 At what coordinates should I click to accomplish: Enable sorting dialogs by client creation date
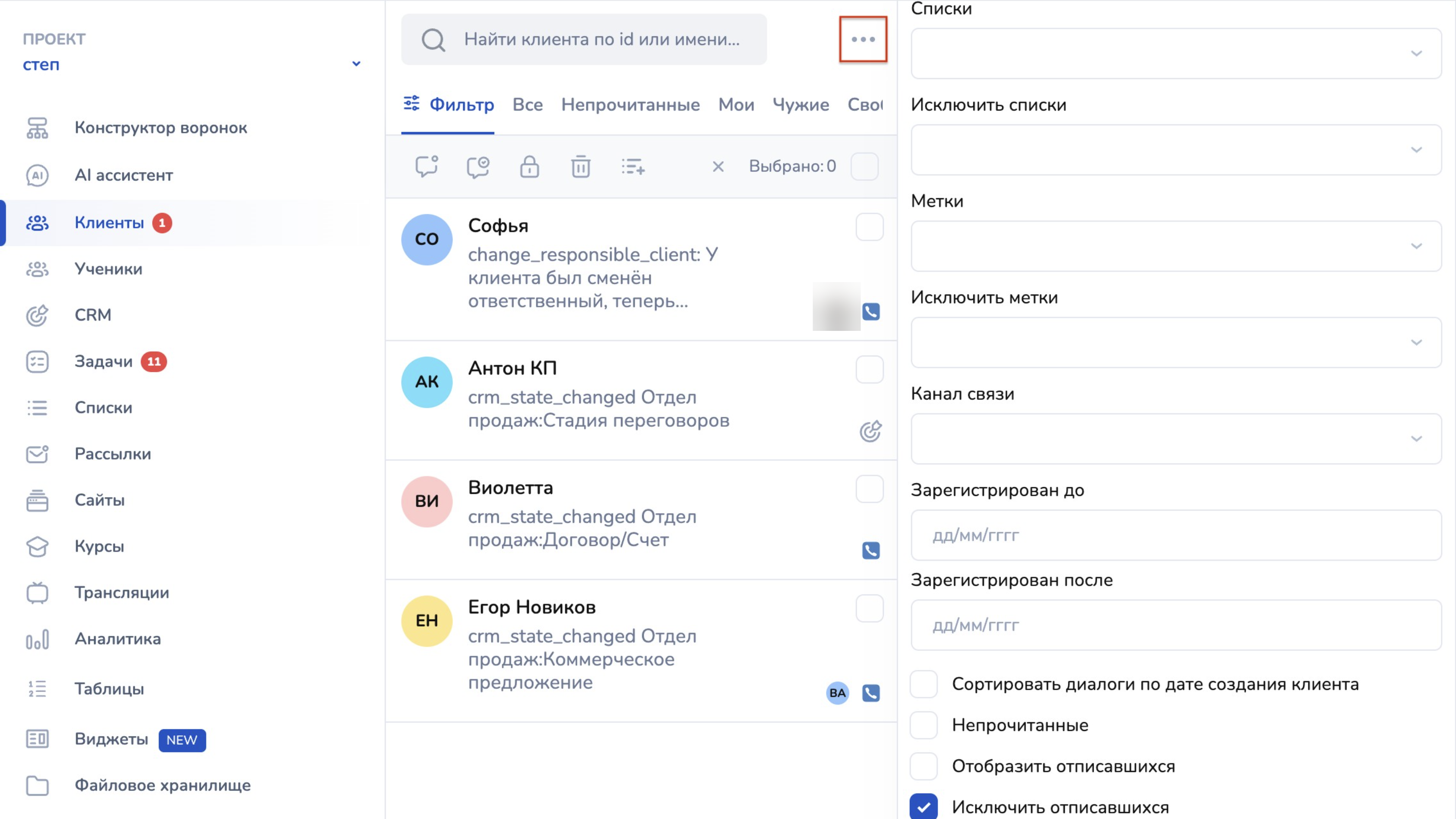[x=924, y=684]
